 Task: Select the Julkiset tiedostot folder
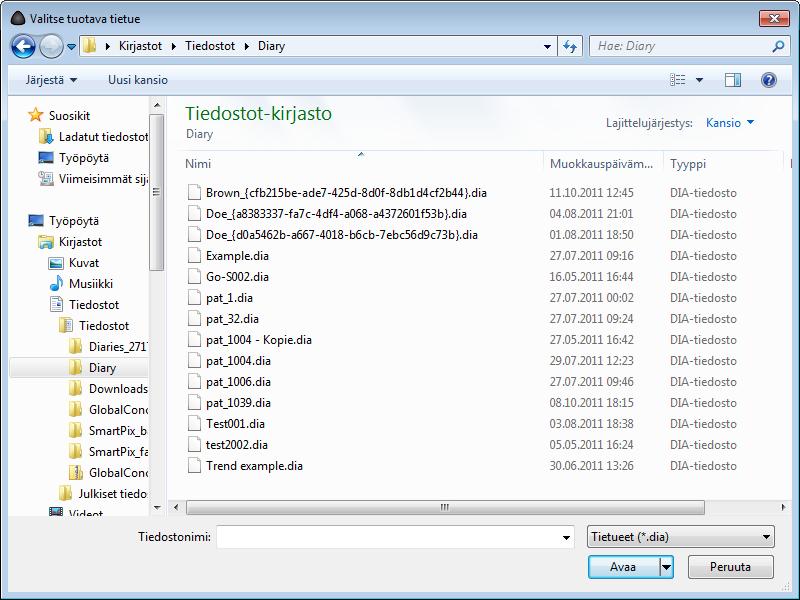(x=112, y=494)
